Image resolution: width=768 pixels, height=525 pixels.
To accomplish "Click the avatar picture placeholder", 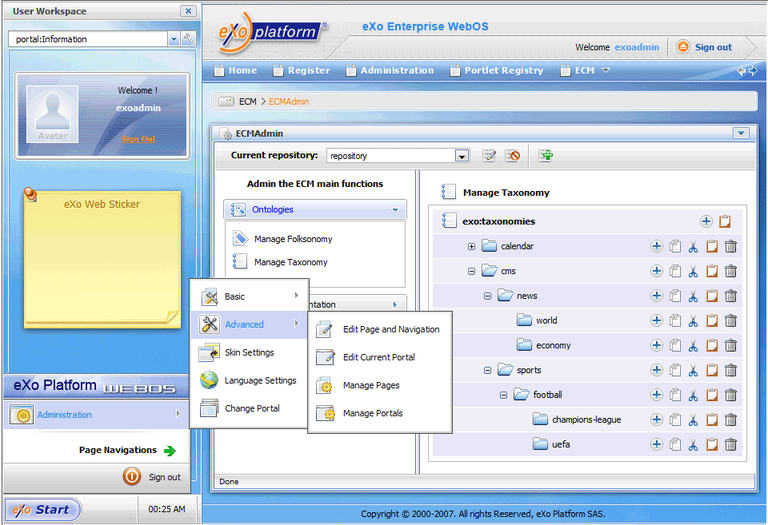I will point(52,114).
